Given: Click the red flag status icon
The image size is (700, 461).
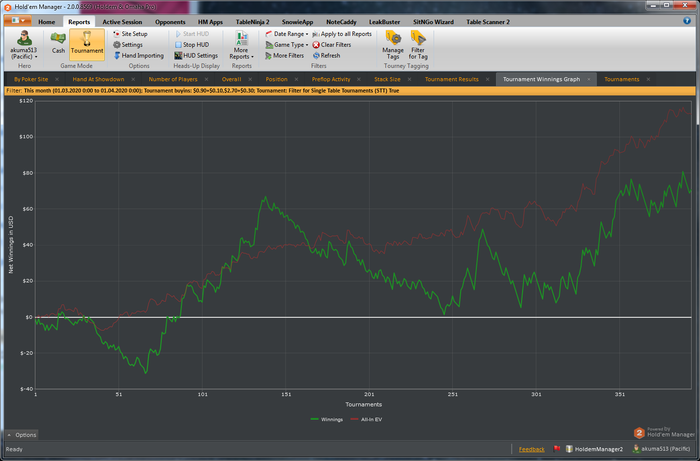Looking at the screenshot, I should coord(557,449).
